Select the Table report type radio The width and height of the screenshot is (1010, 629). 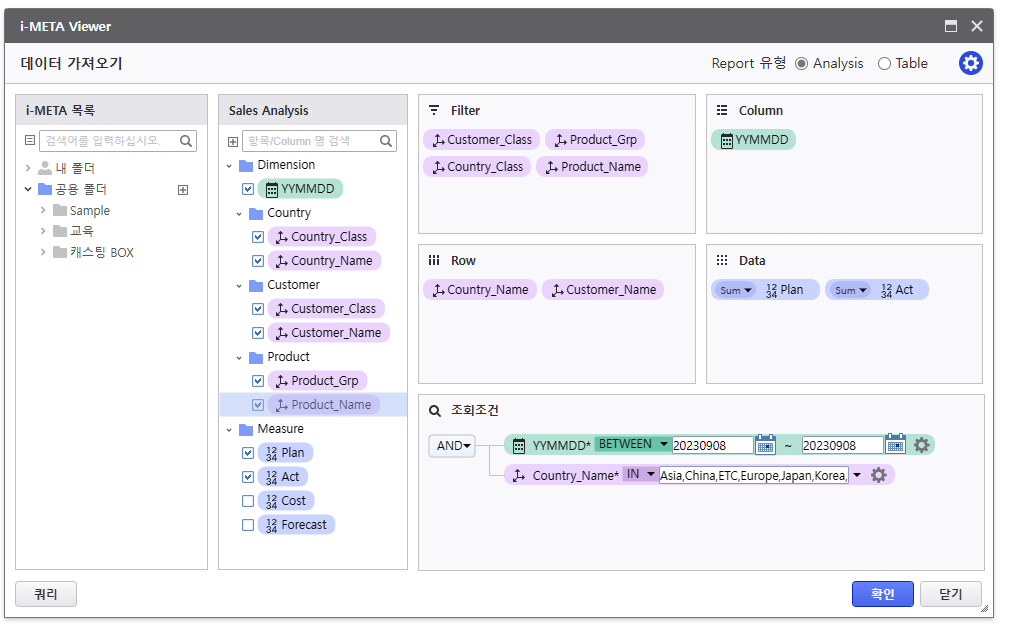884,64
